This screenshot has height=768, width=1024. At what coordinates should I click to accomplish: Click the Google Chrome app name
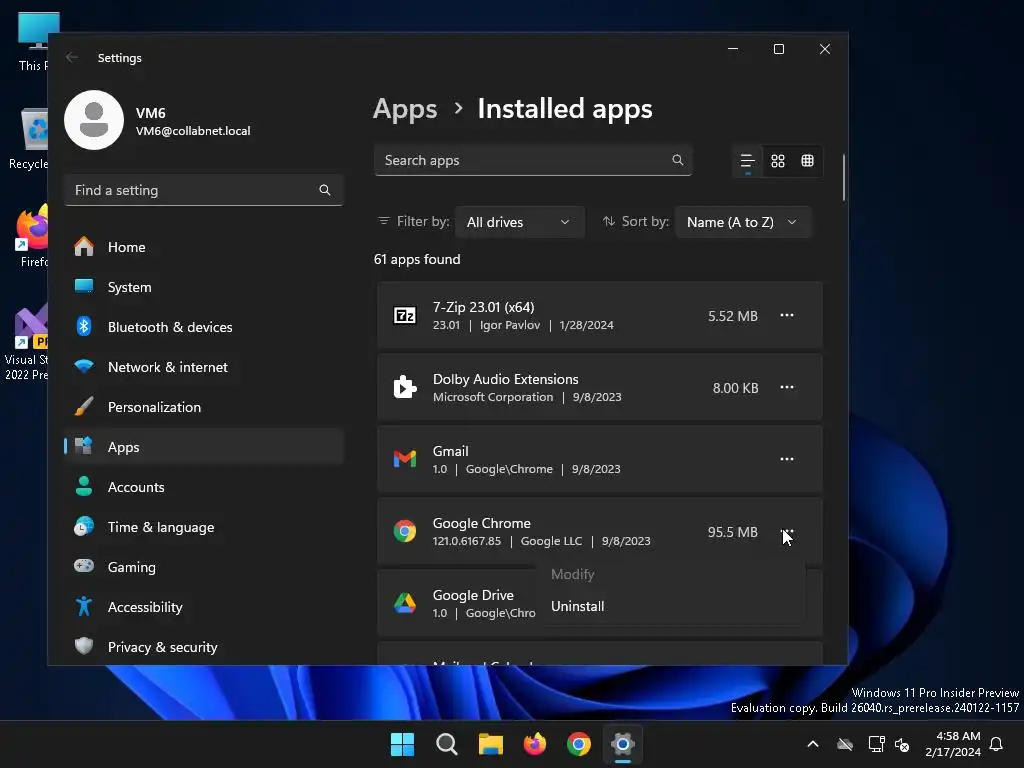481,523
